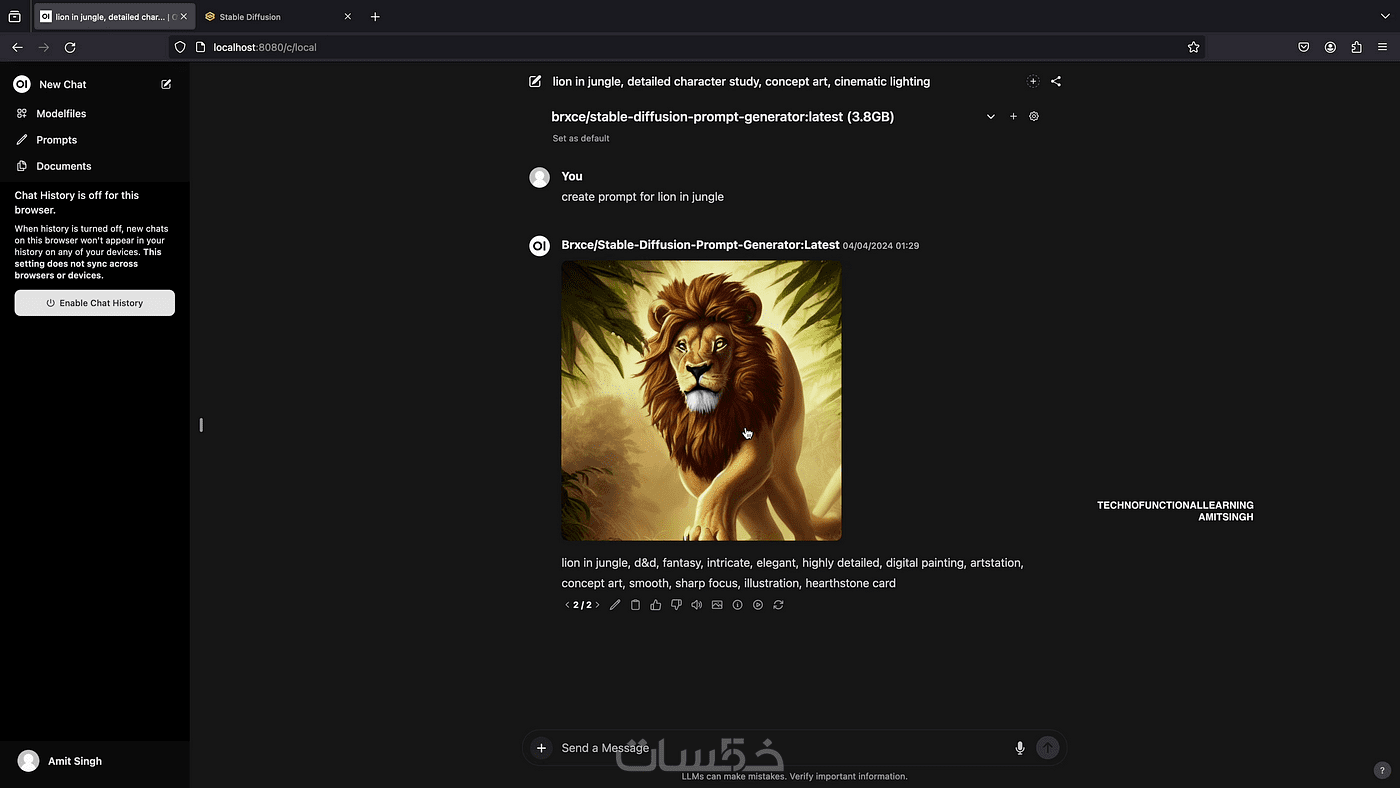Regenerate the response
The image size is (1400, 788).
point(778,605)
